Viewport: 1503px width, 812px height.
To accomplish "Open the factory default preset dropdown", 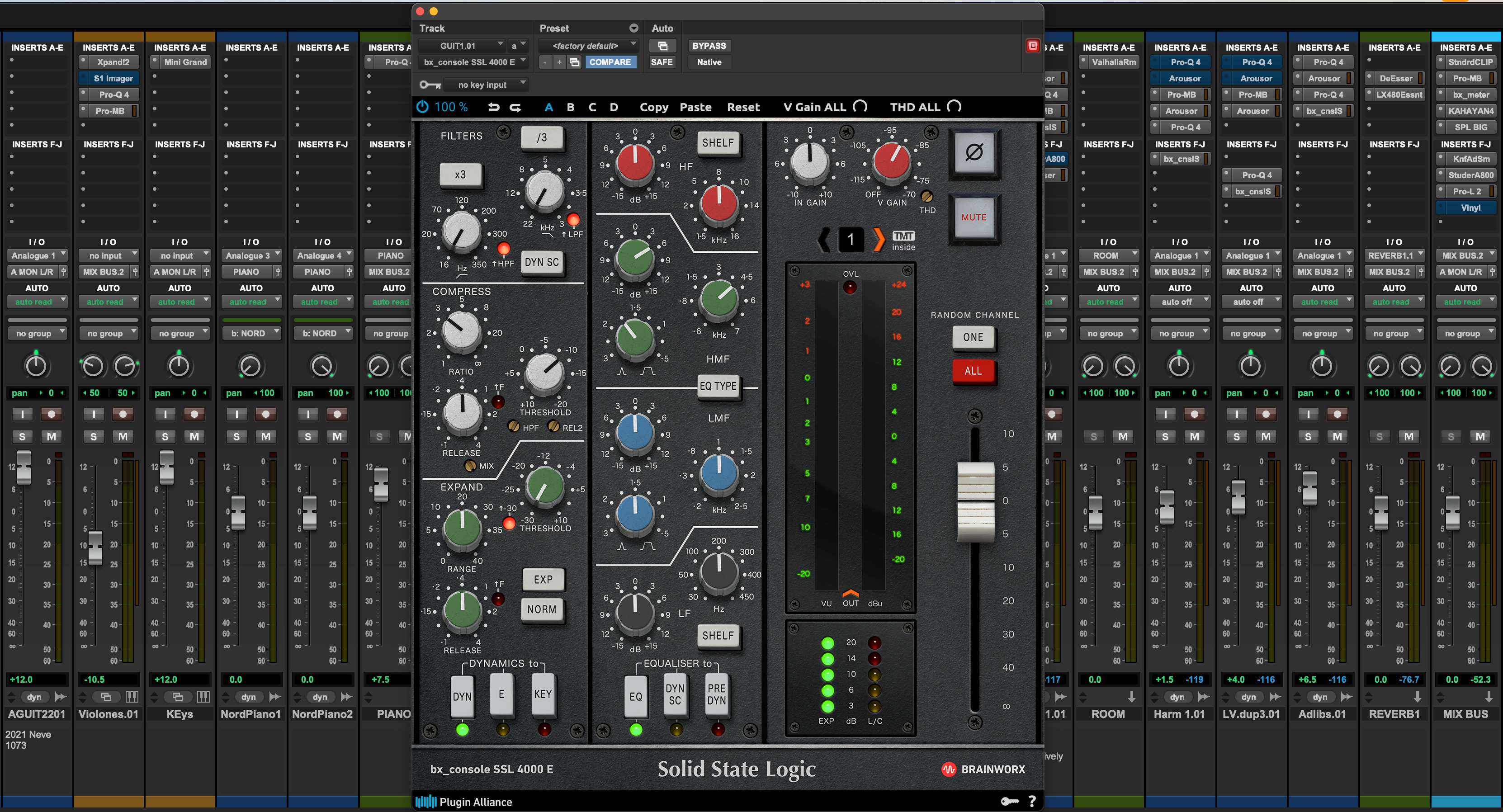I will coord(588,46).
